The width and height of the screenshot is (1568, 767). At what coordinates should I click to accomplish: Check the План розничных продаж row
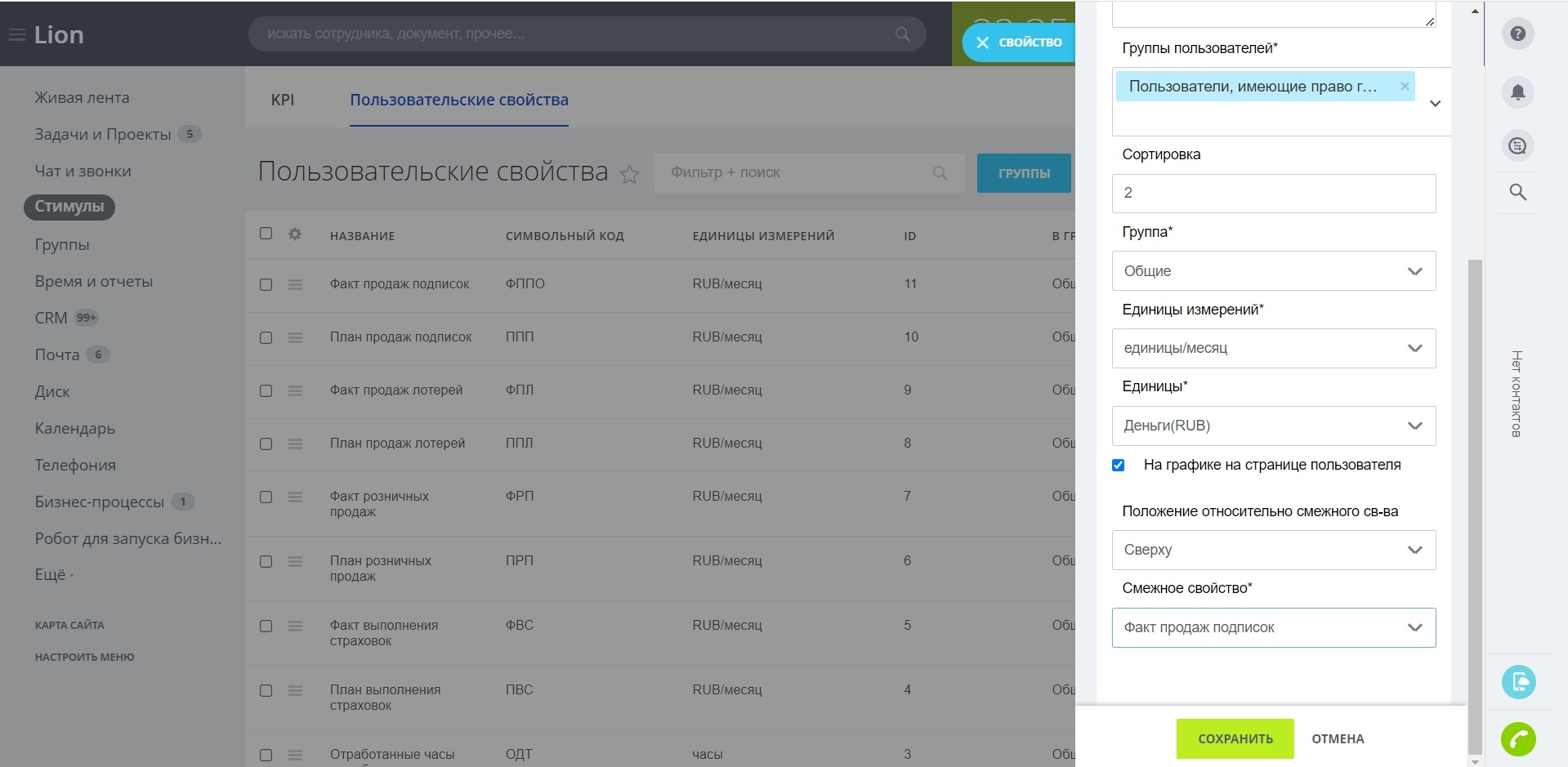coord(266,561)
